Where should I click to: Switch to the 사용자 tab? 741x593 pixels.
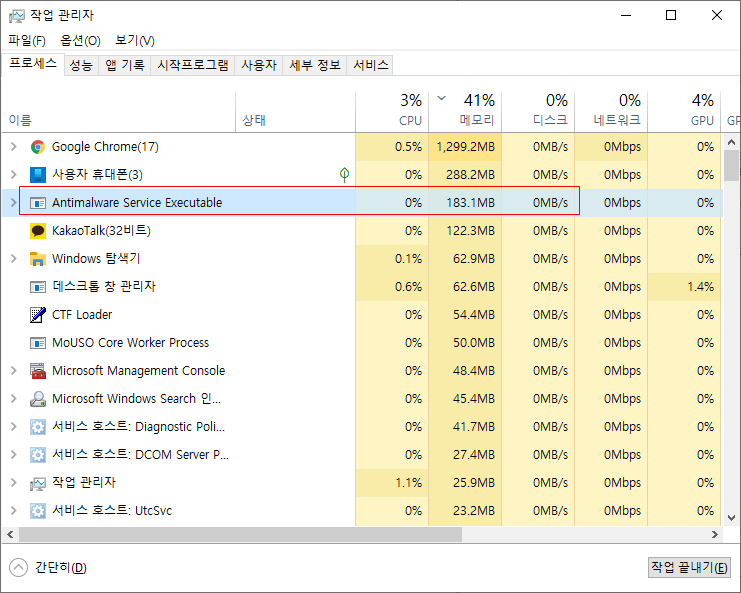pyautogui.click(x=259, y=65)
